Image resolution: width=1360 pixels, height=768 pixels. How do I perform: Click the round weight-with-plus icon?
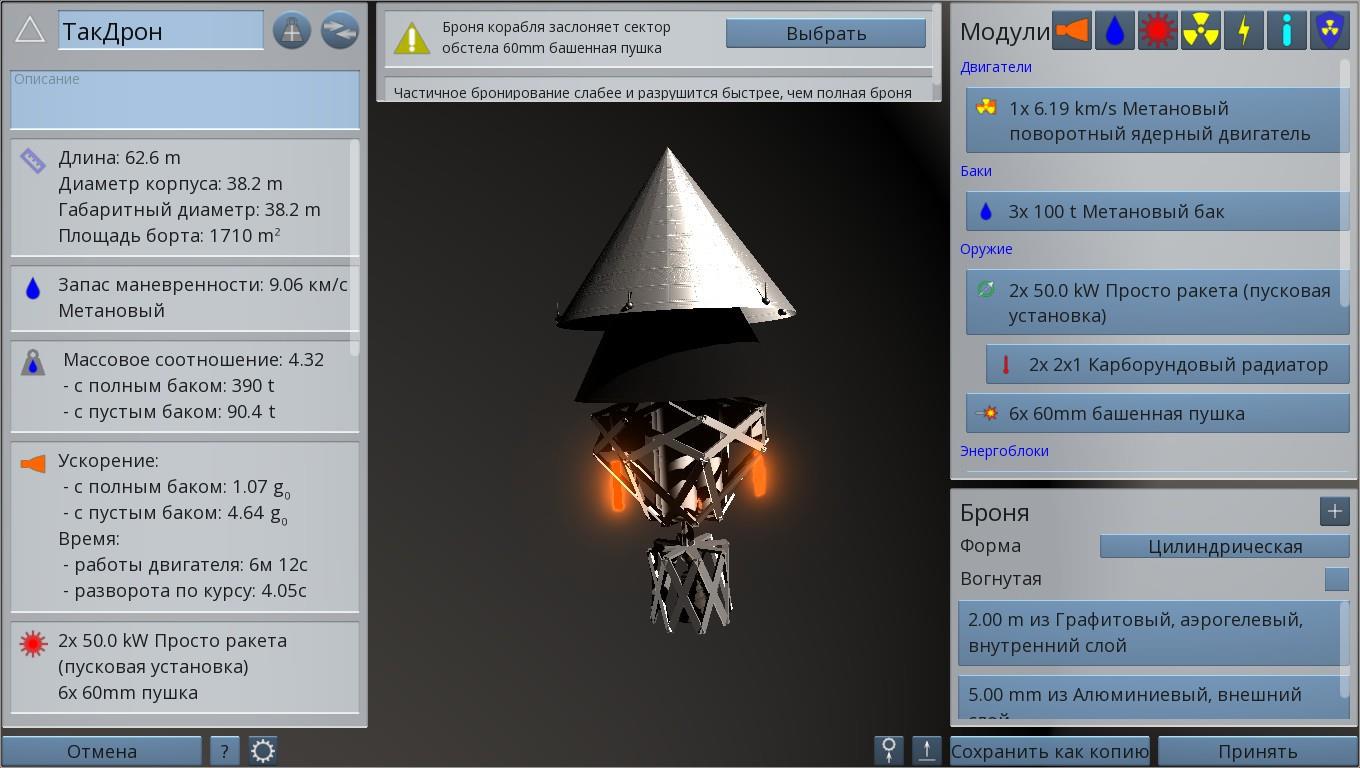click(292, 31)
